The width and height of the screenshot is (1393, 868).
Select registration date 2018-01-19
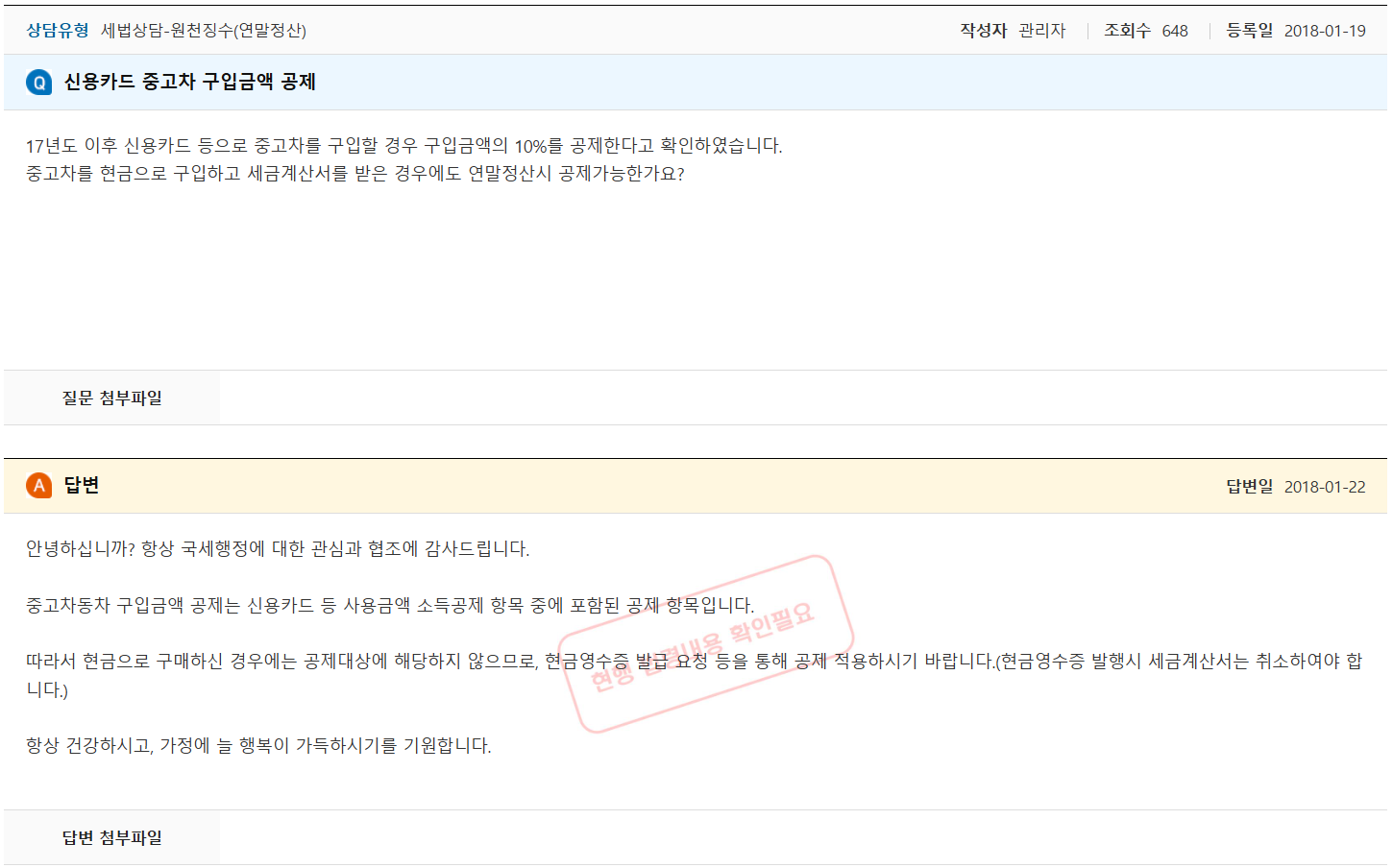tap(1325, 31)
